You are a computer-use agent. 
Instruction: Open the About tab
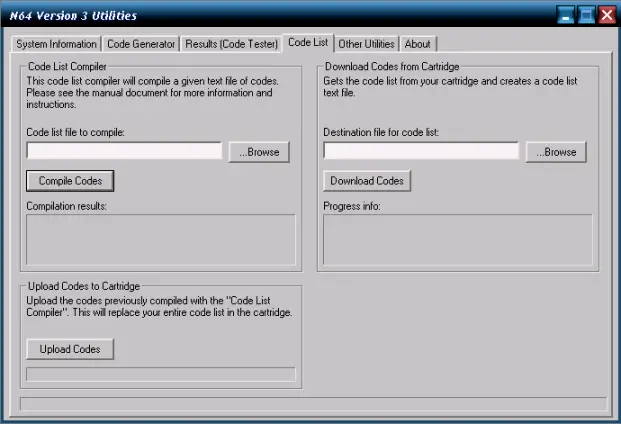click(418, 44)
